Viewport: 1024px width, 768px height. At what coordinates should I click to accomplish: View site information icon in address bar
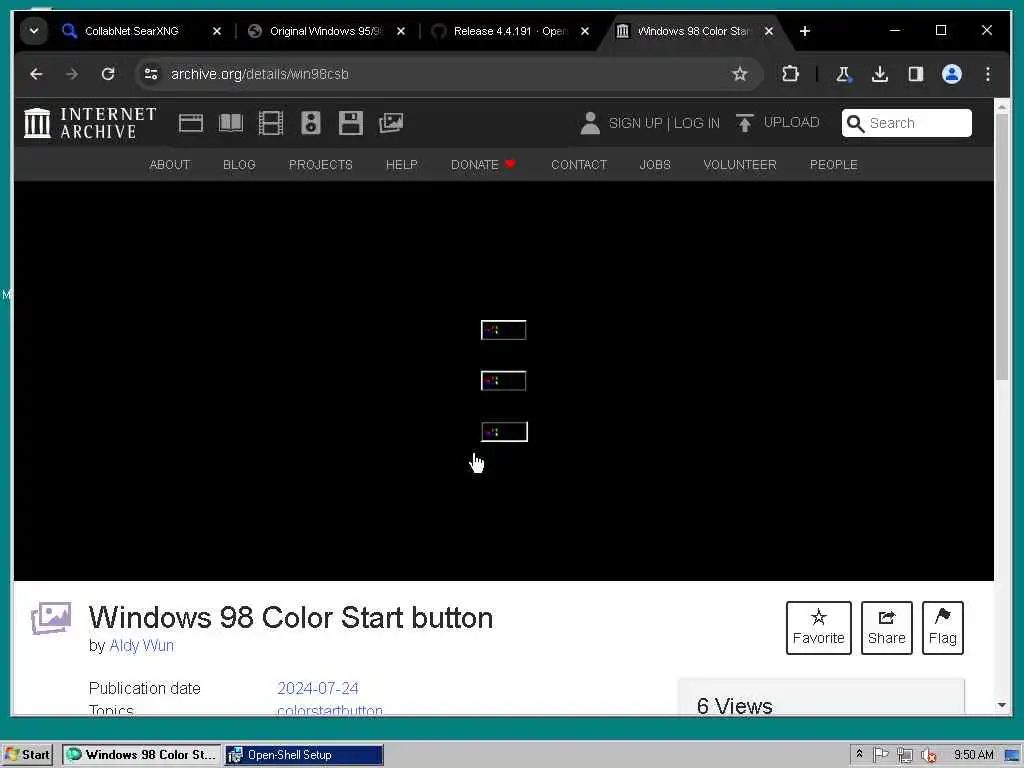point(152,74)
